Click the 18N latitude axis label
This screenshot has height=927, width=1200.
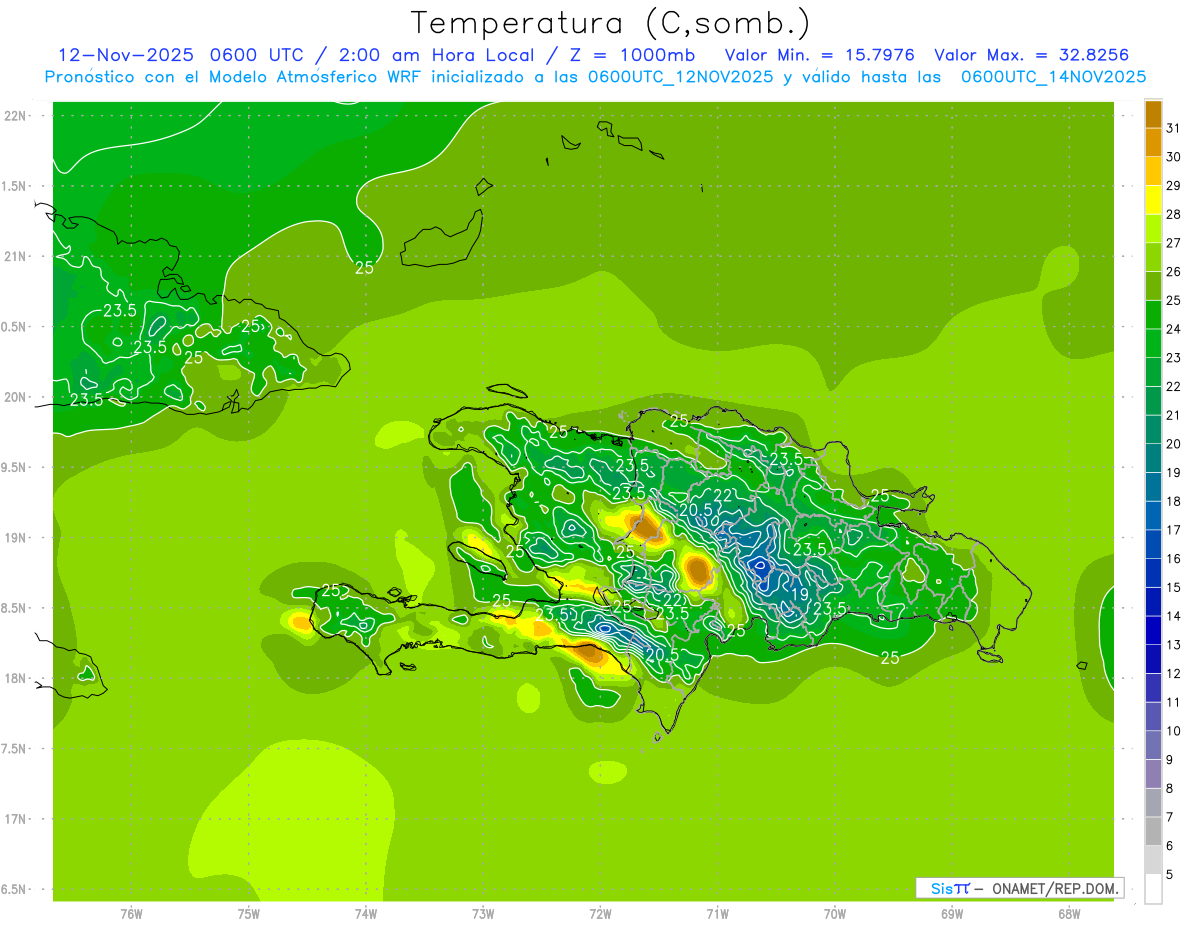click(15, 679)
